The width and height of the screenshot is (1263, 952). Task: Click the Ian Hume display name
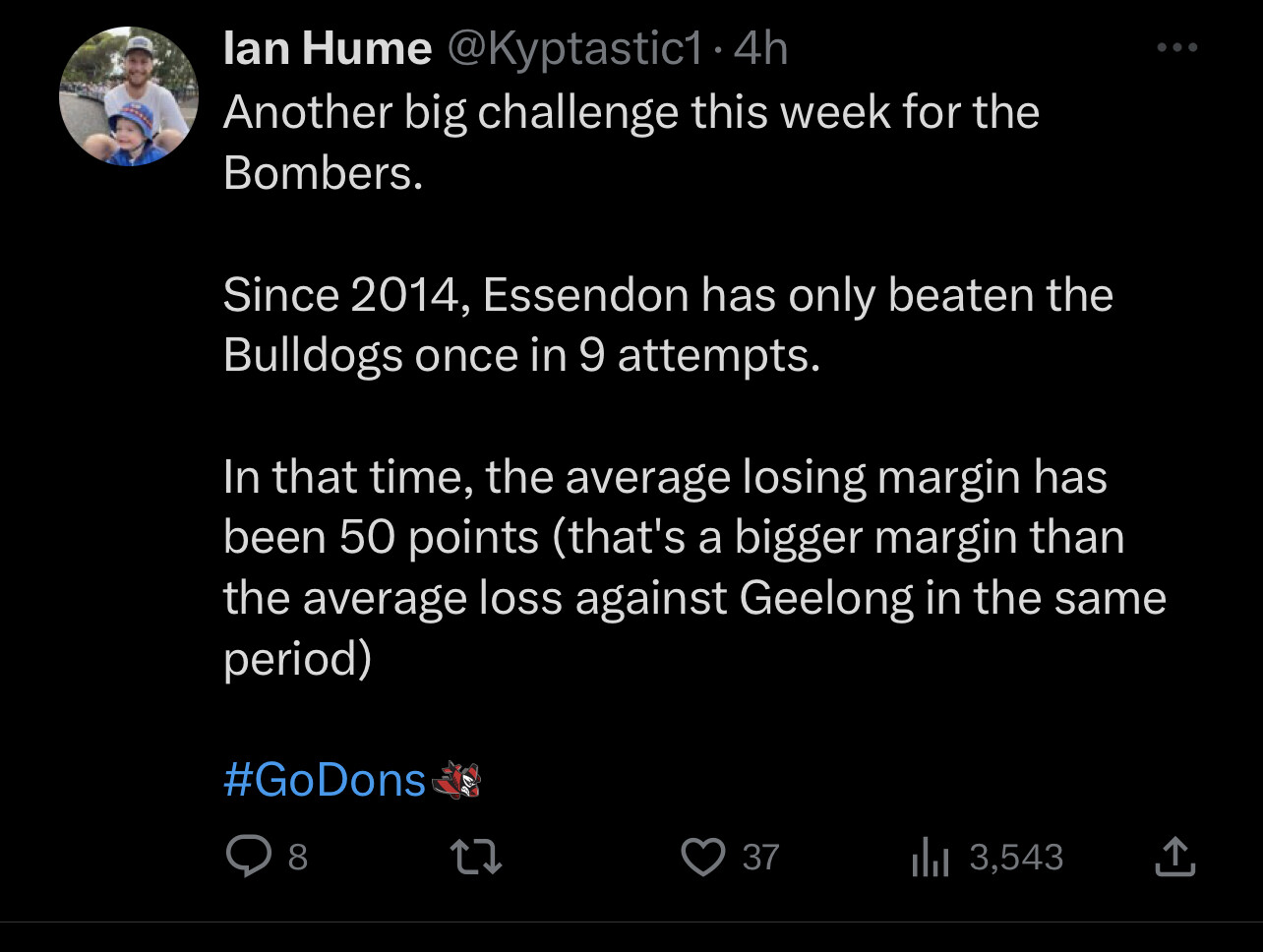328,48
